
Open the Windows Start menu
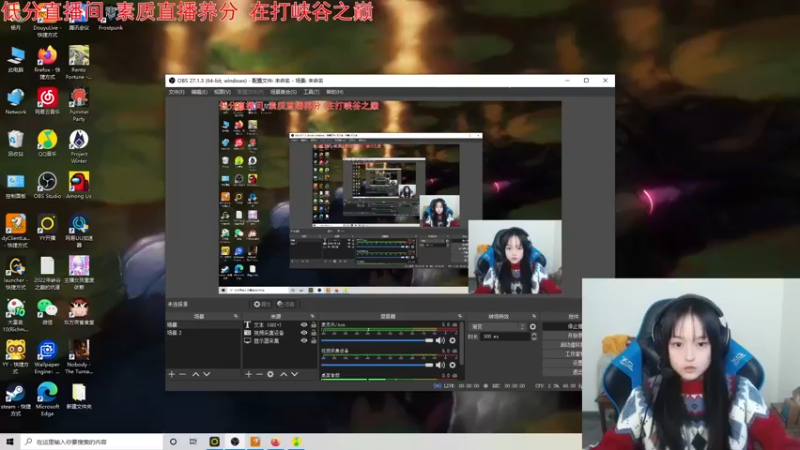[x=10, y=441]
